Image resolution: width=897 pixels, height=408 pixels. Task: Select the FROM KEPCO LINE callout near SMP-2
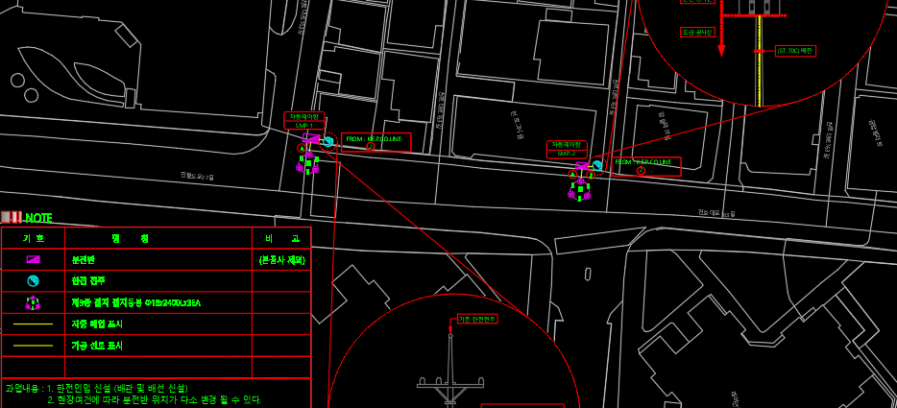[x=645, y=165]
